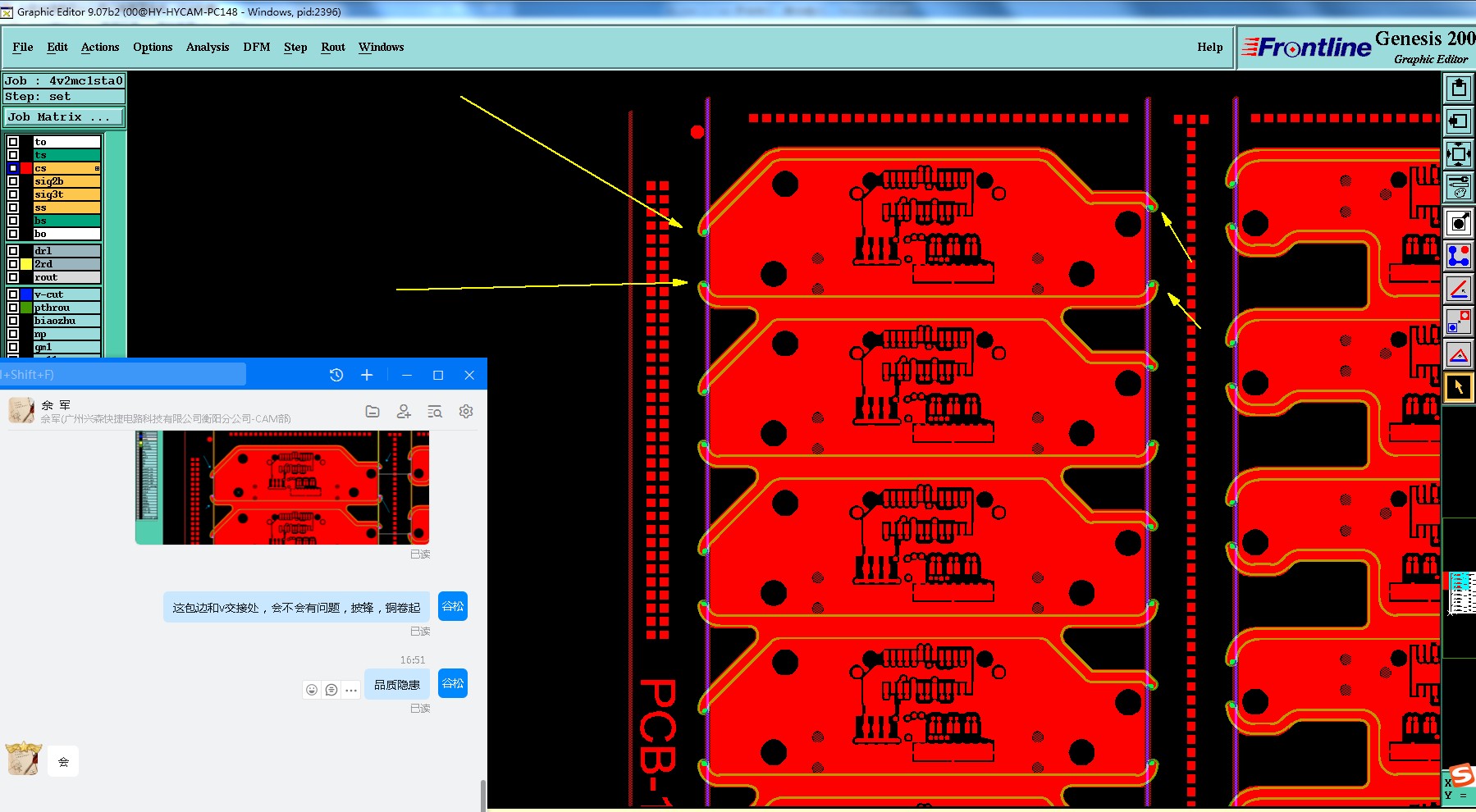This screenshot has height=812, width=1476.
Task: Click the blue color swatch of v-cut layer
Action: (x=26, y=294)
